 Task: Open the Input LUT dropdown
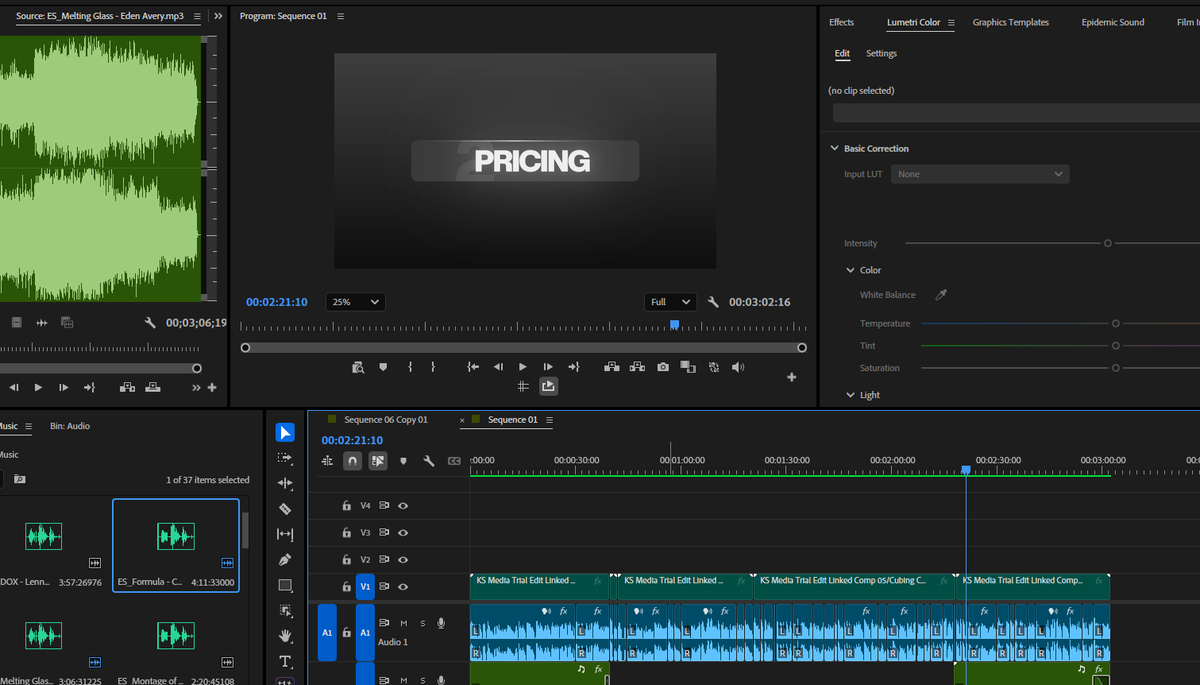980,174
